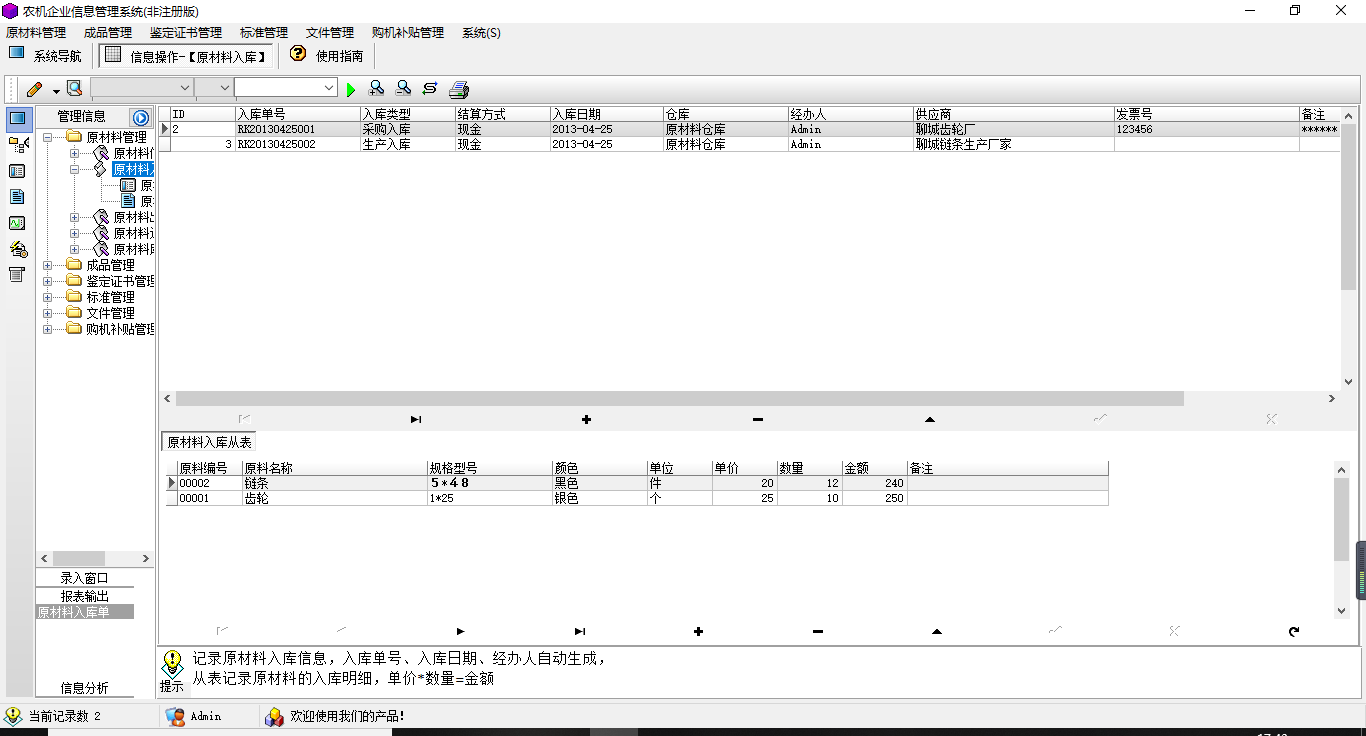The width and height of the screenshot is (1366, 736).
Task: Open the first wide filter combo box
Action: tap(141, 88)
